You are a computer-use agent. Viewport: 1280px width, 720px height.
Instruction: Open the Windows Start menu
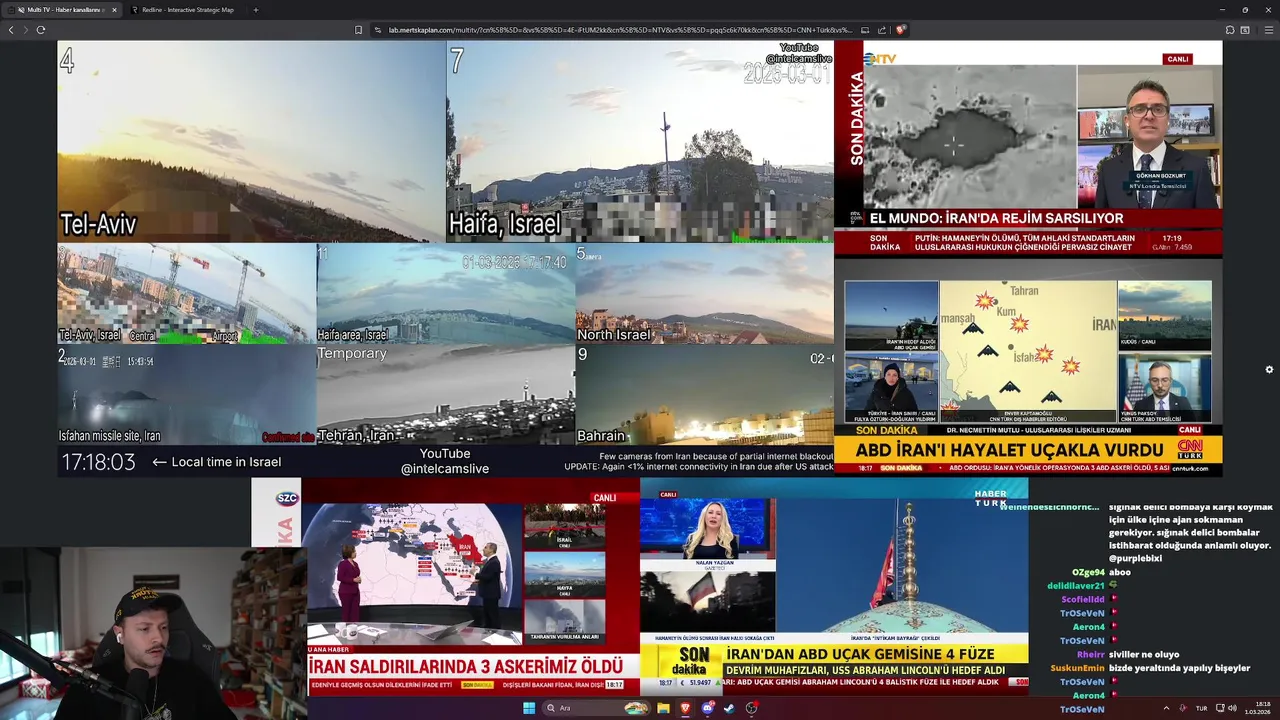529,708
